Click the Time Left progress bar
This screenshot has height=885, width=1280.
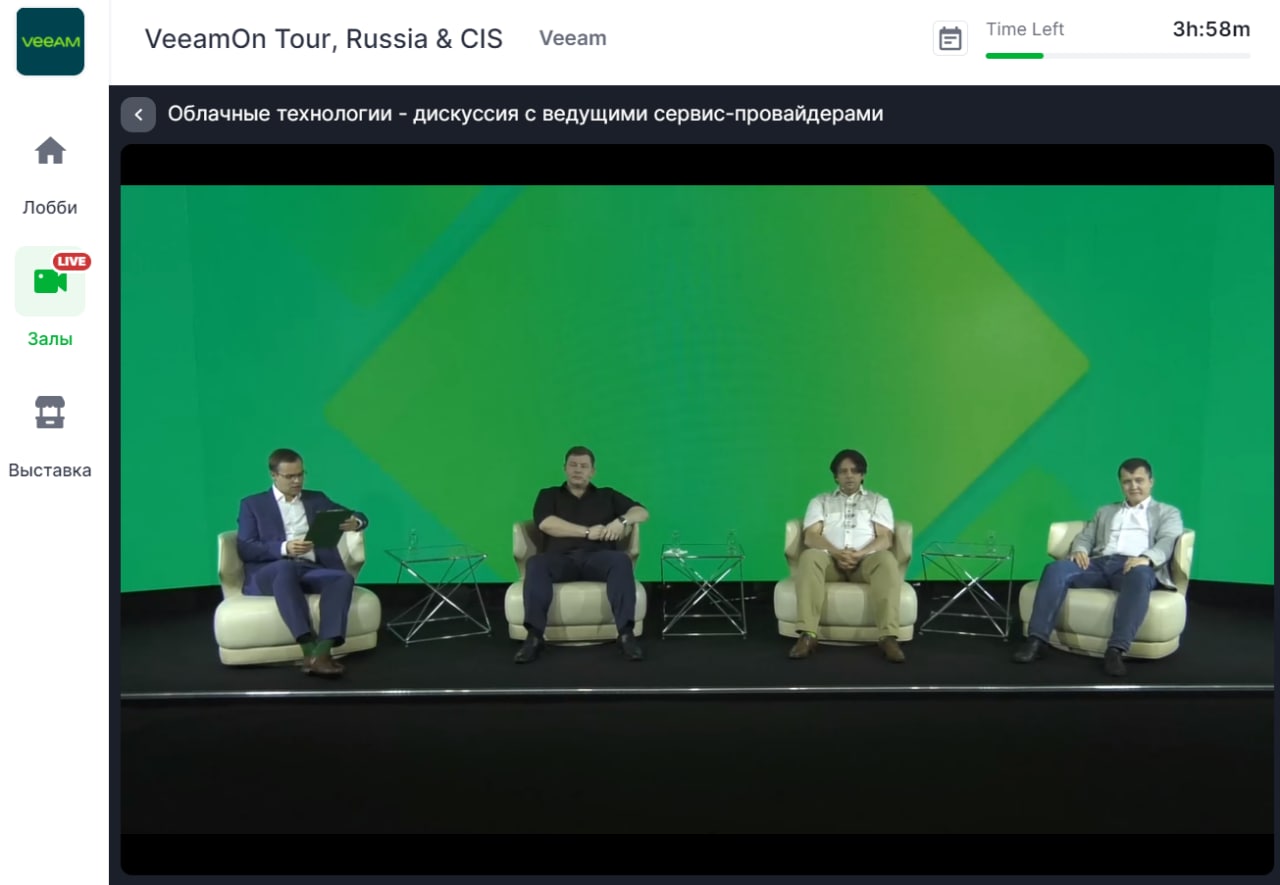point(1118,56)
